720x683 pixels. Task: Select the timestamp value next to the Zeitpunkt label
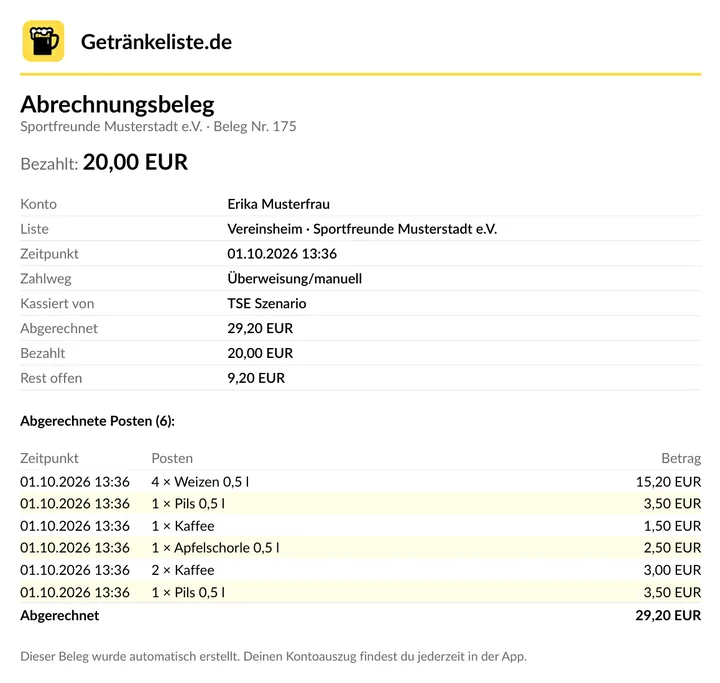tap(282, 254)
